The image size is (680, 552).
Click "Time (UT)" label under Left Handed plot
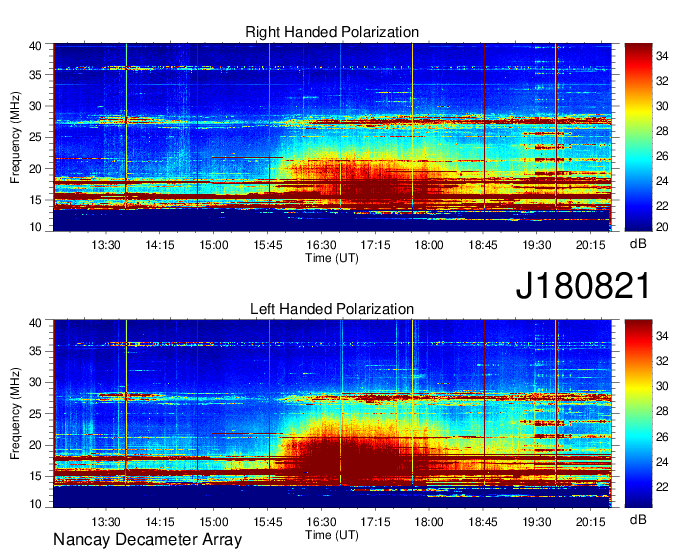[332, 535]
